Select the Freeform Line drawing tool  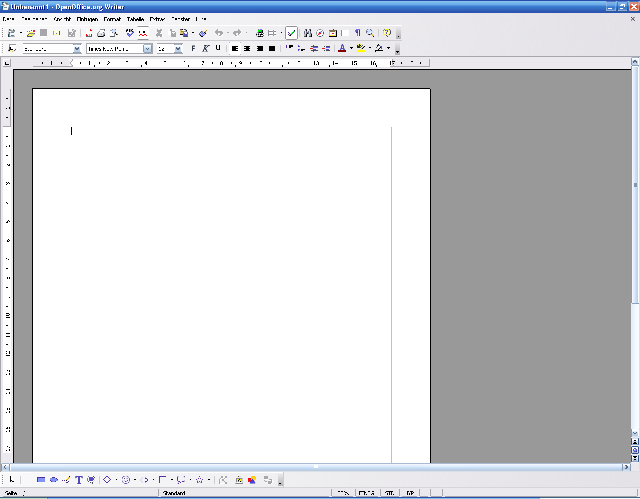click(x=66, y=480)
